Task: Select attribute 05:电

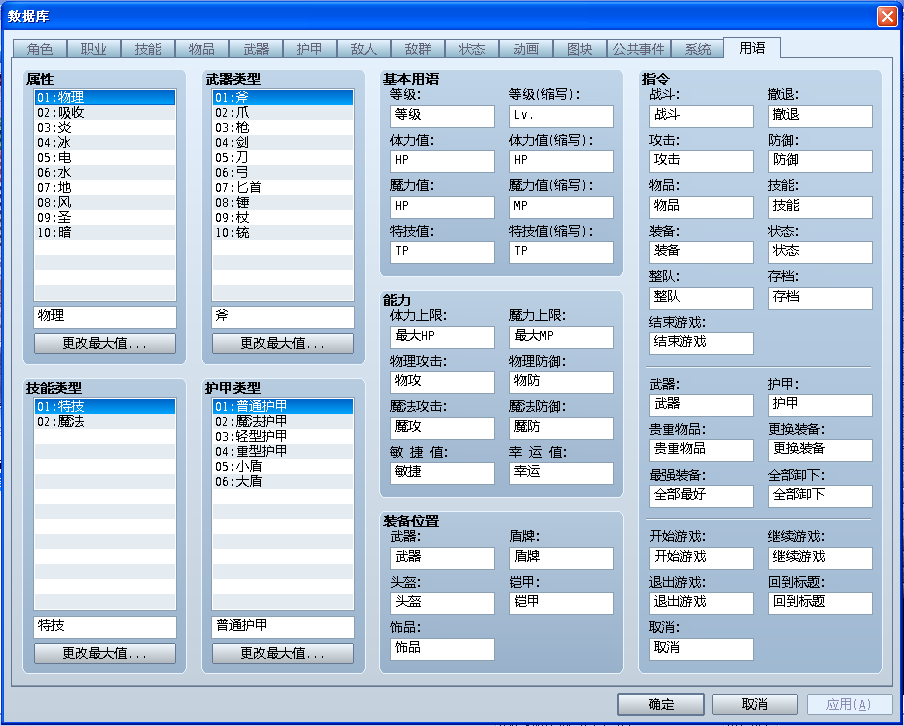Action: (x=105, y=157)
